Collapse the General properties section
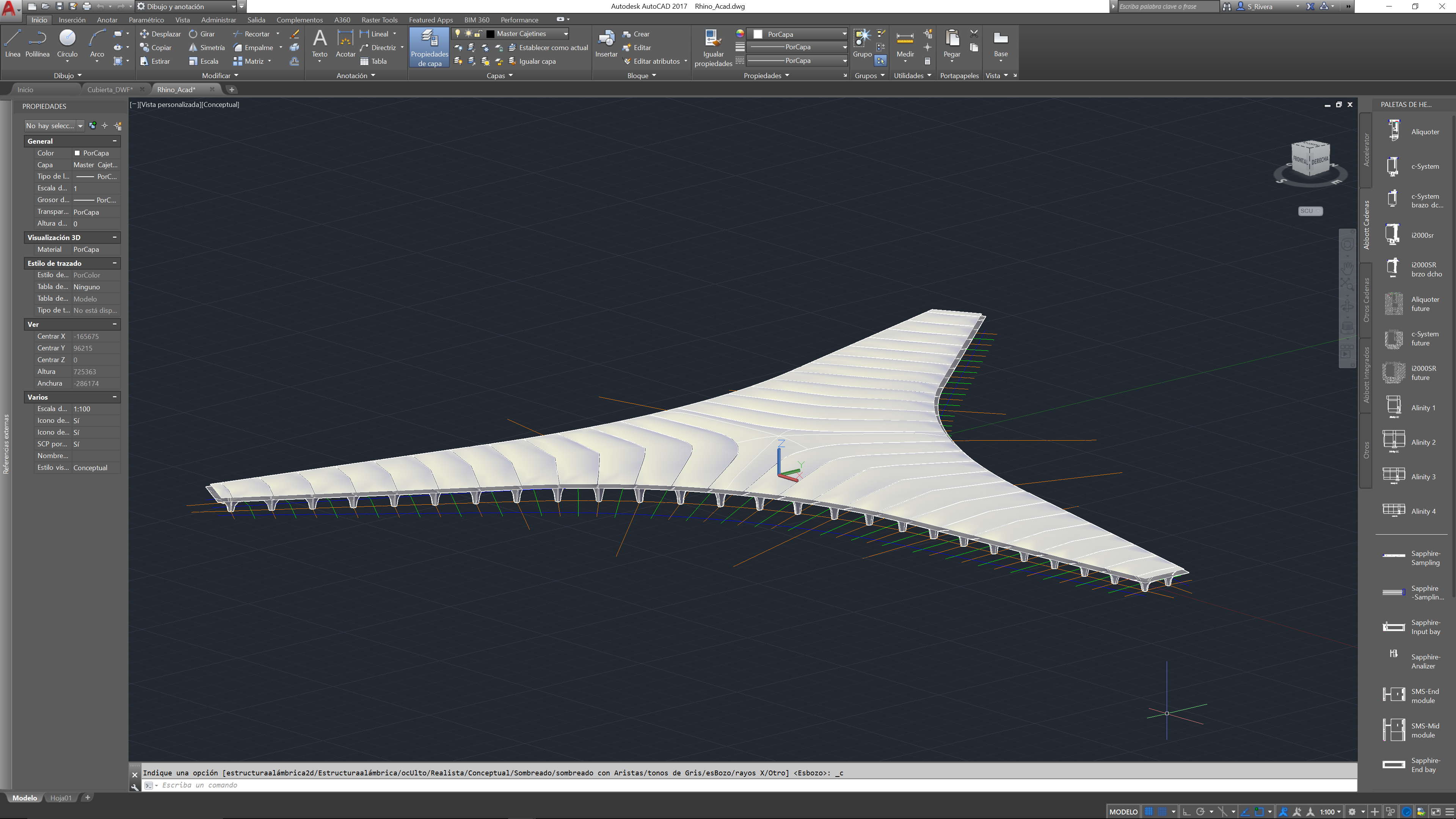 [115, 141]
